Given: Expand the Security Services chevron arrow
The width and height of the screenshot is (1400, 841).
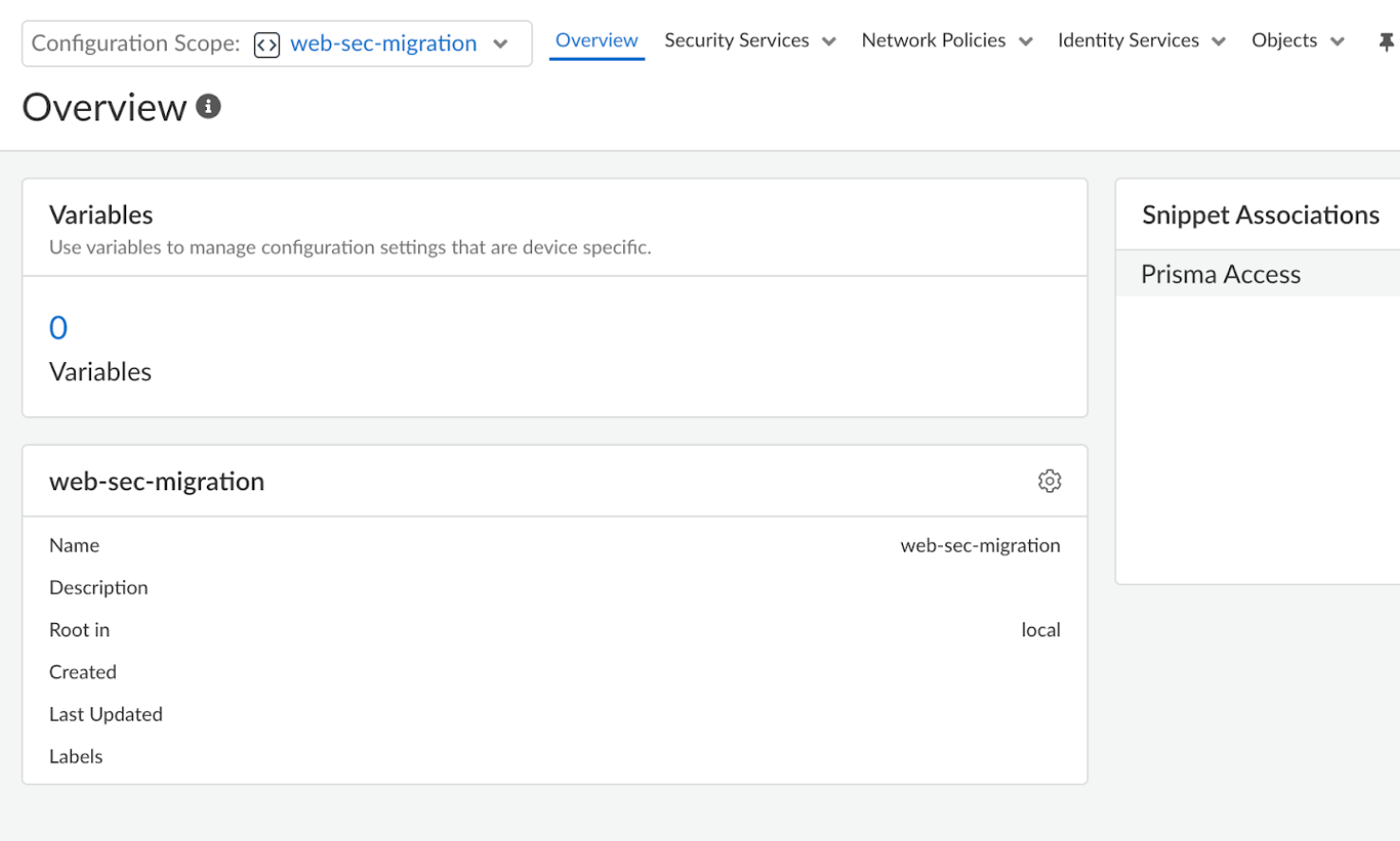Looking at the screenshot, I should [829, 42].
